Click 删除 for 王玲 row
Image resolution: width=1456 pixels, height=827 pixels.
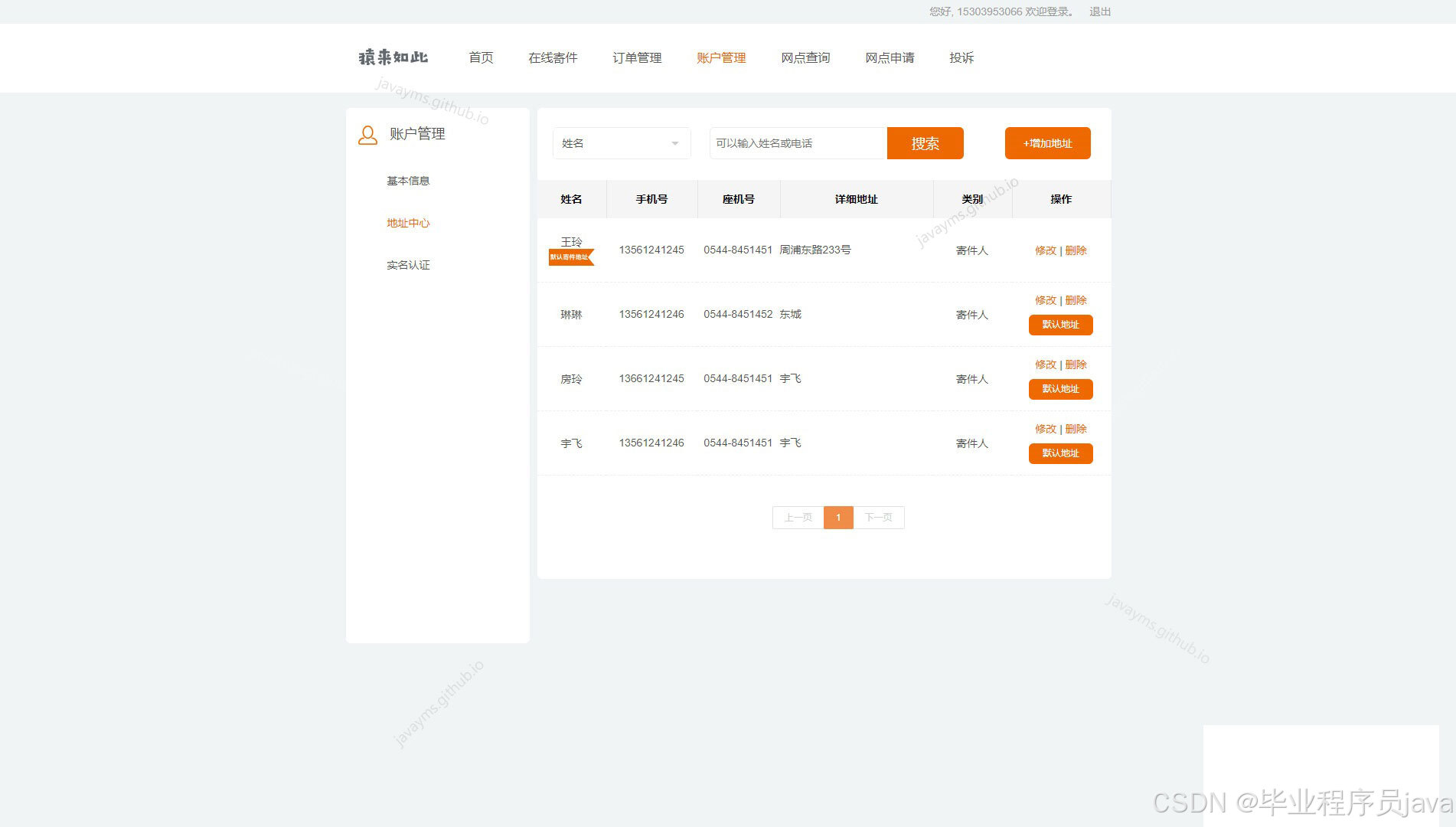(x=1076, y=250)
